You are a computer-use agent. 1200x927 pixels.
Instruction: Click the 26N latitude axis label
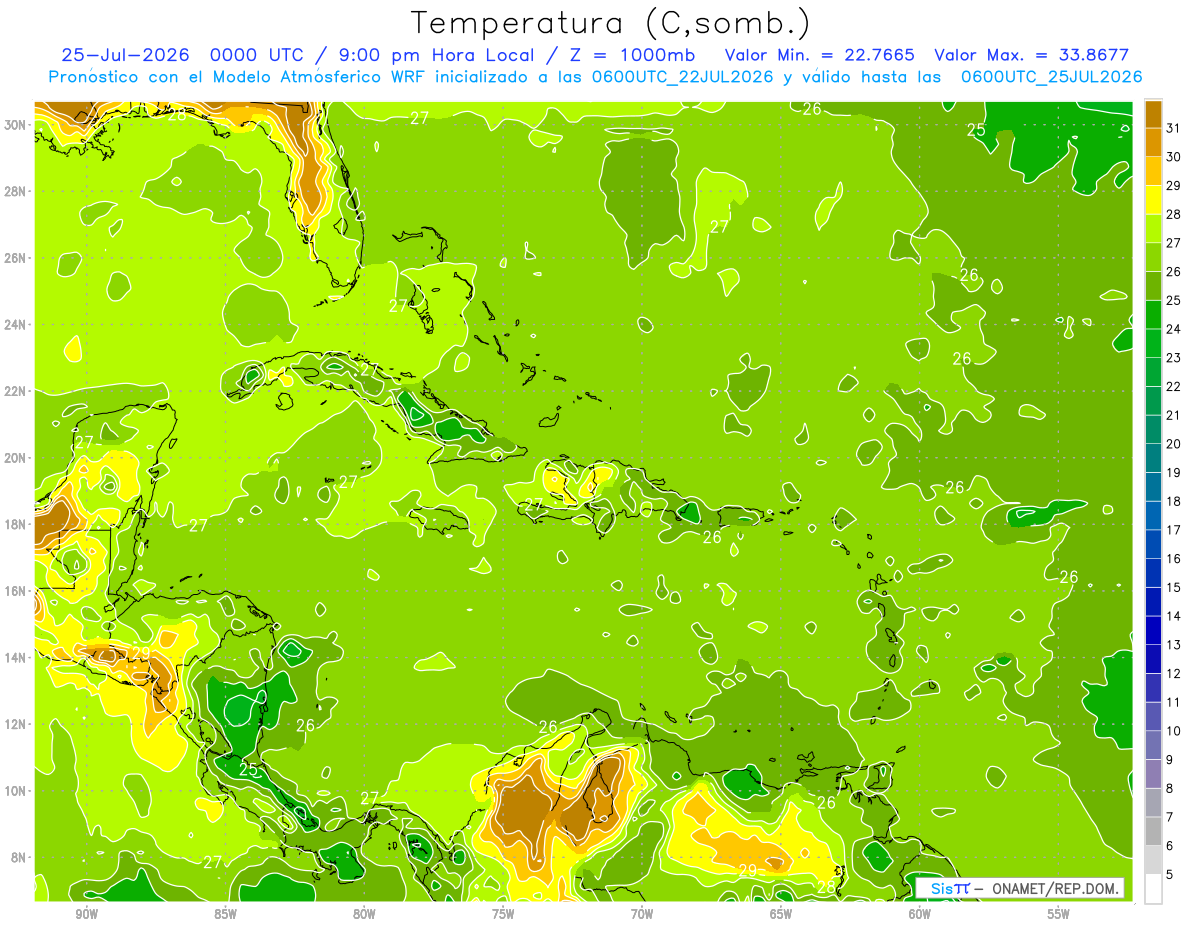point(15,258)
